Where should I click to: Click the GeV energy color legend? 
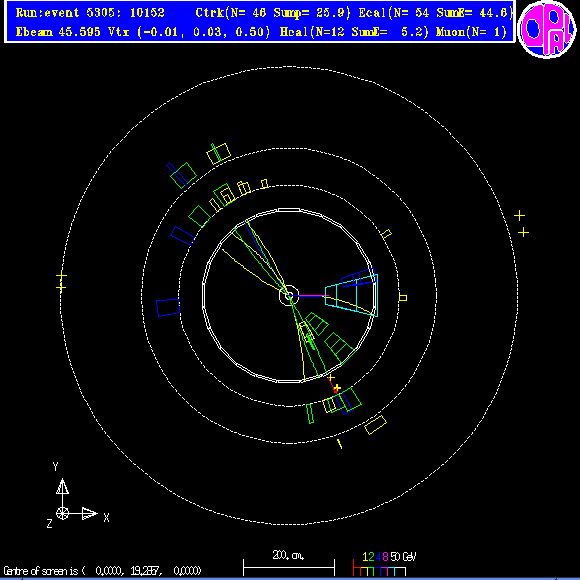coord(385,563)
